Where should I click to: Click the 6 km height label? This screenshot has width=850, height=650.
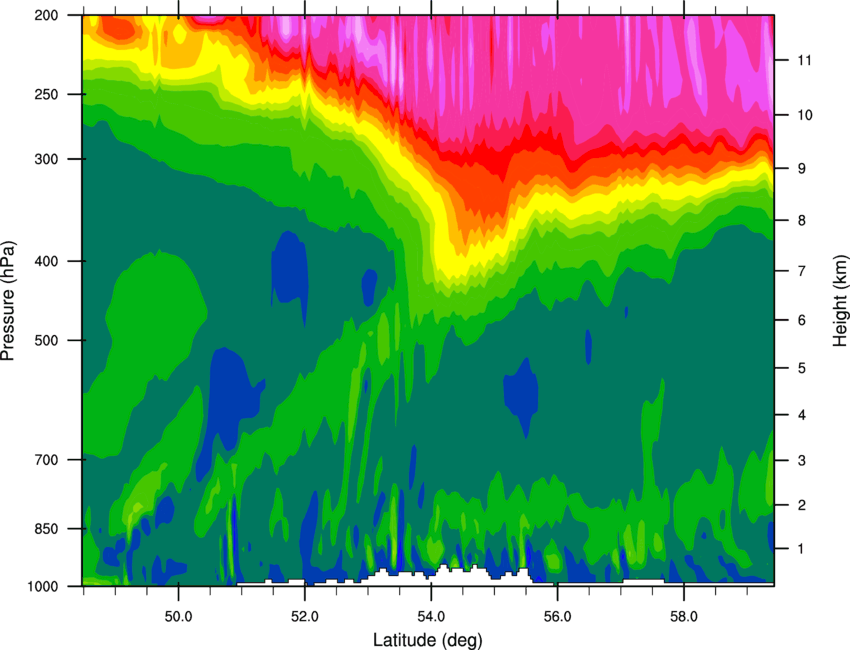point(802,320)
